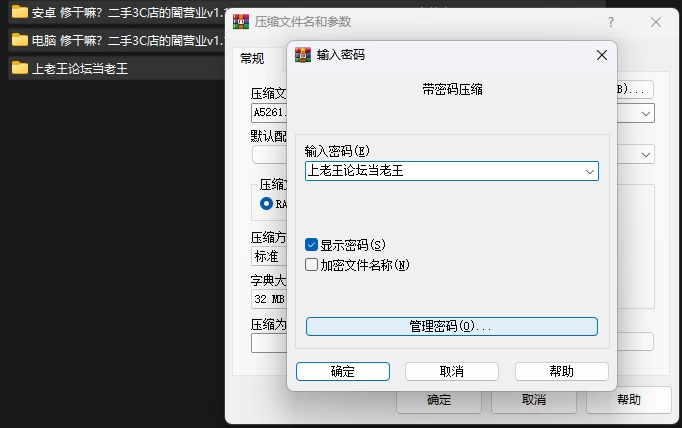Click the 压缩为 split volume field
682x428 pixels.
click(269, 343)
